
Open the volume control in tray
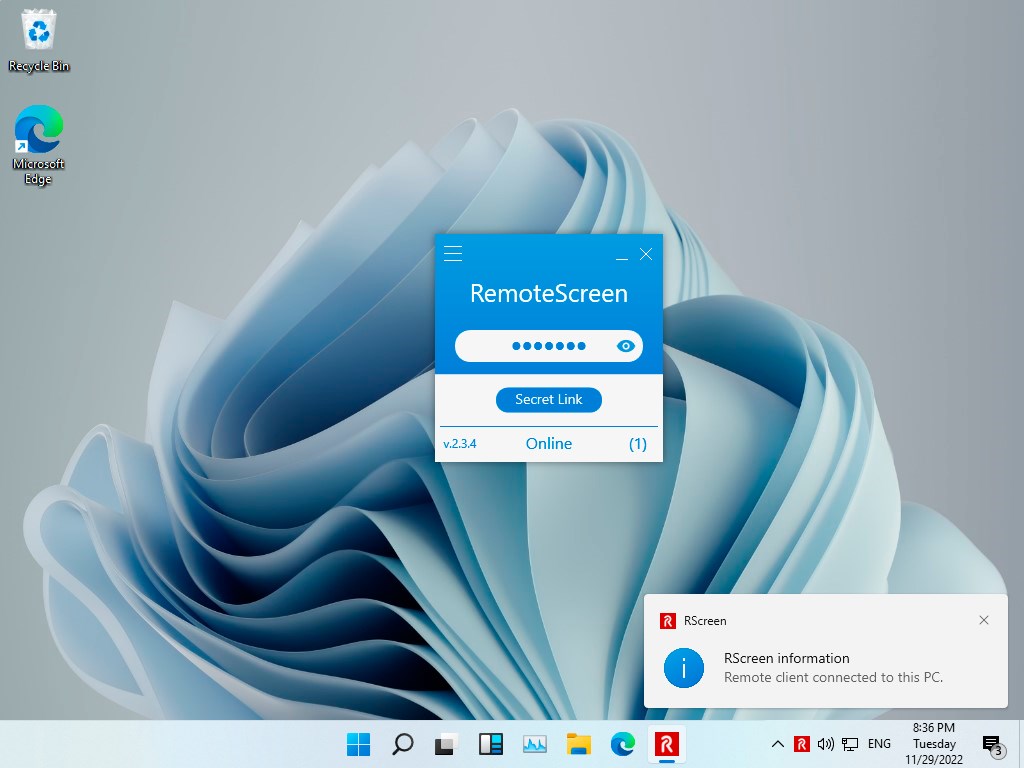pos(825,744)
